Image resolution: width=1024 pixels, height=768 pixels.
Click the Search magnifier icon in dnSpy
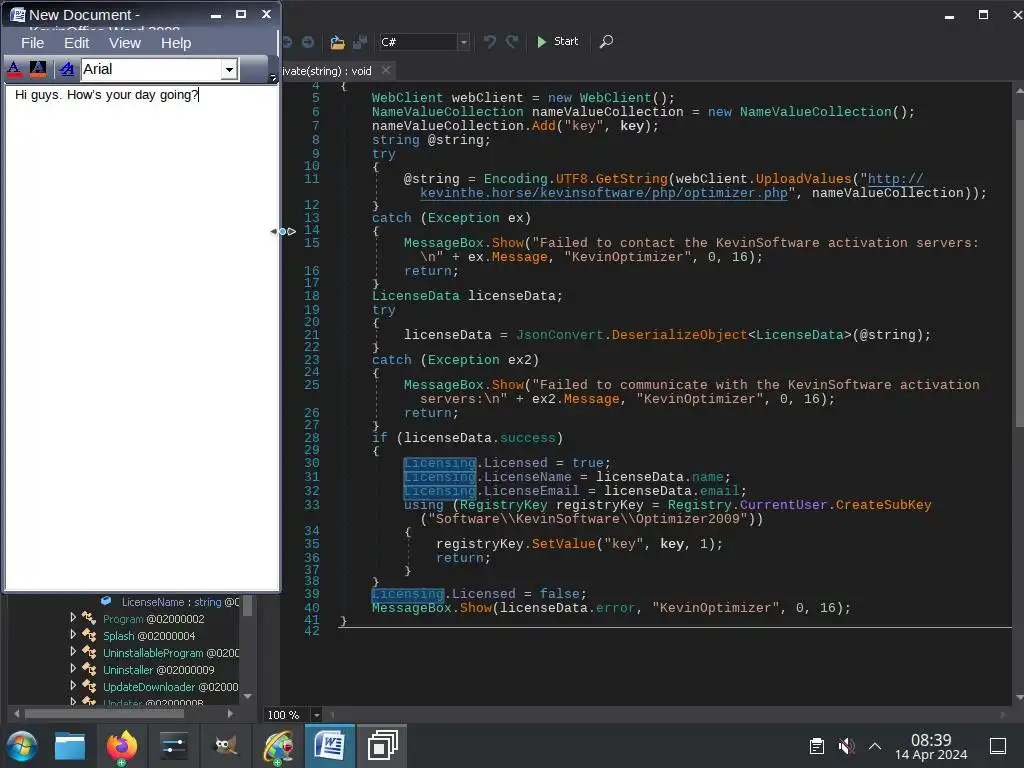coord(606,42)
